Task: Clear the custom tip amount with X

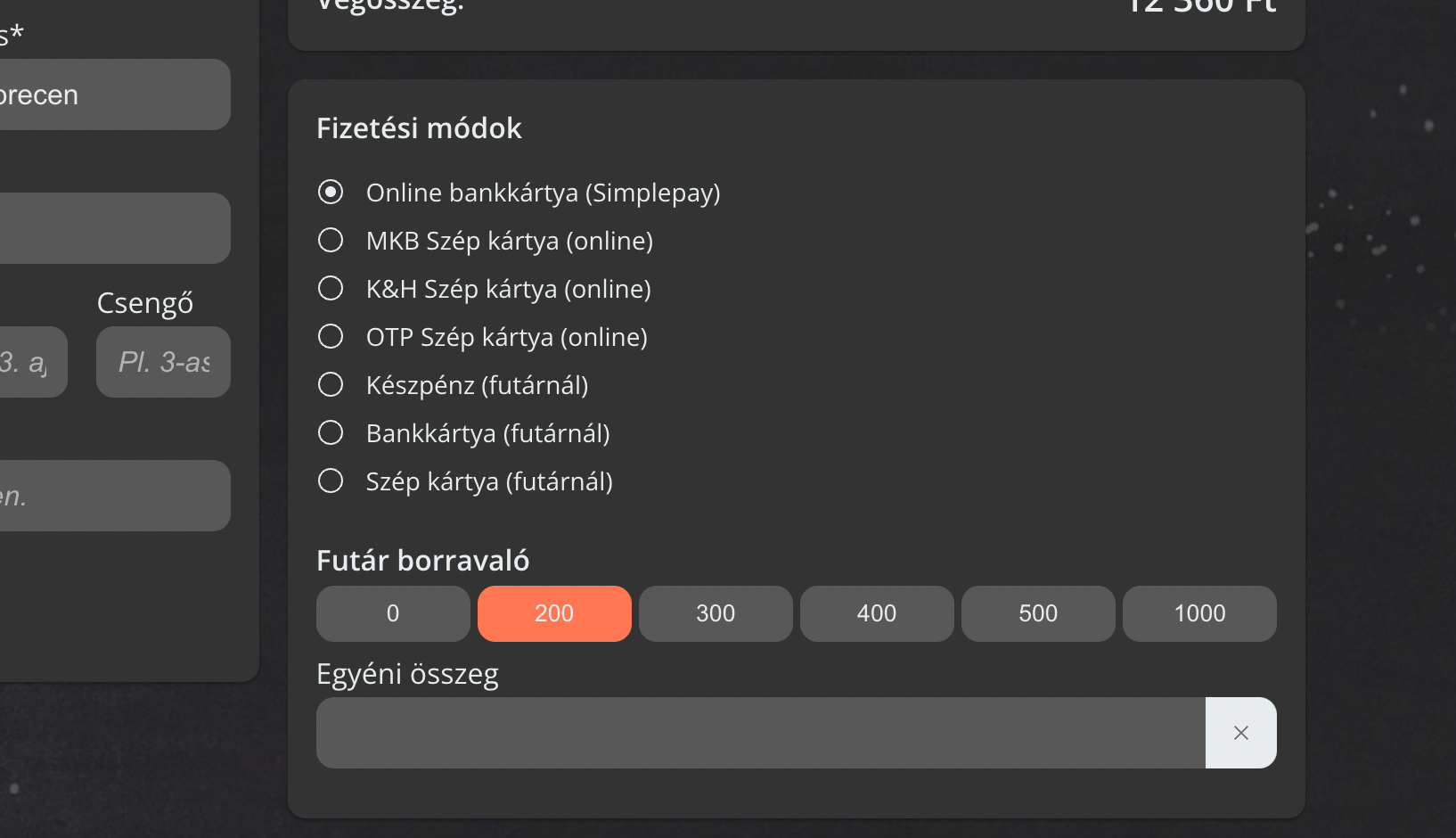Action: (x=1240, y=733)
